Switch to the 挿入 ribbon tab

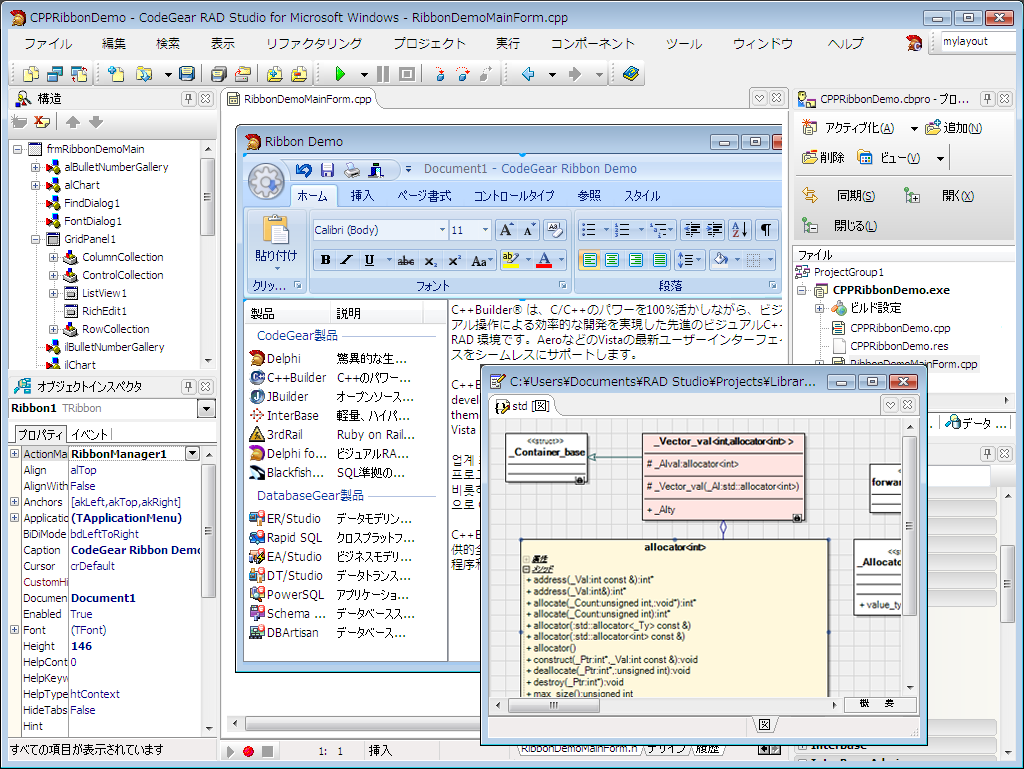(x=362, y=196)
